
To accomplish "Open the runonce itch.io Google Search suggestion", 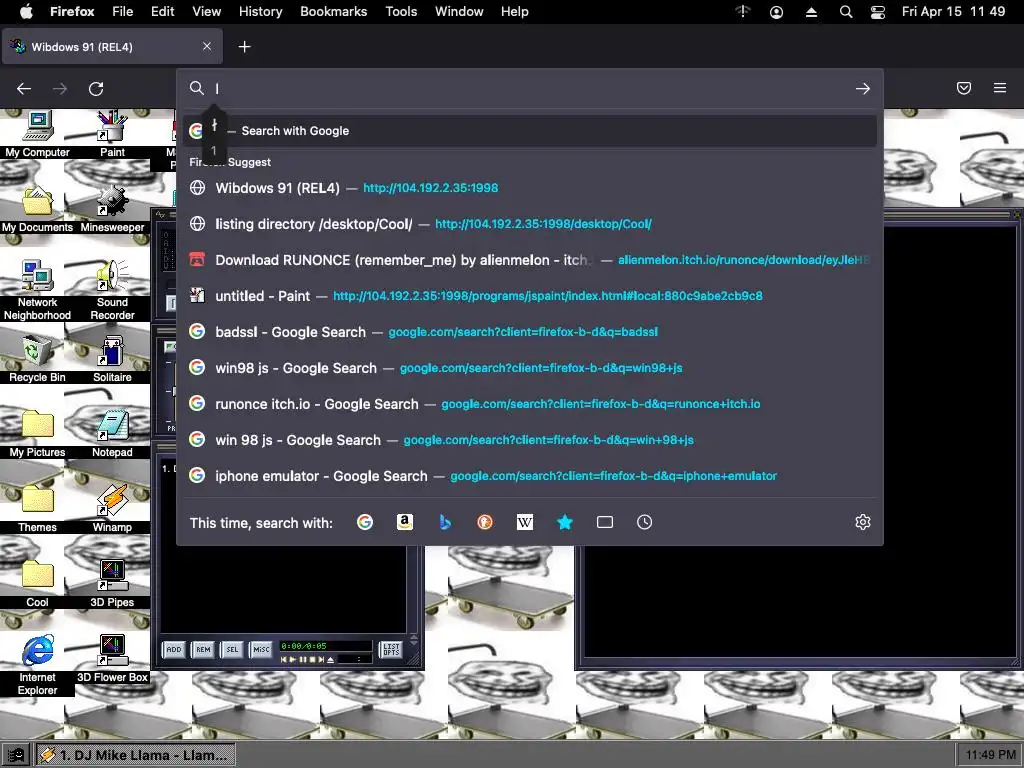I will point(530,404).
